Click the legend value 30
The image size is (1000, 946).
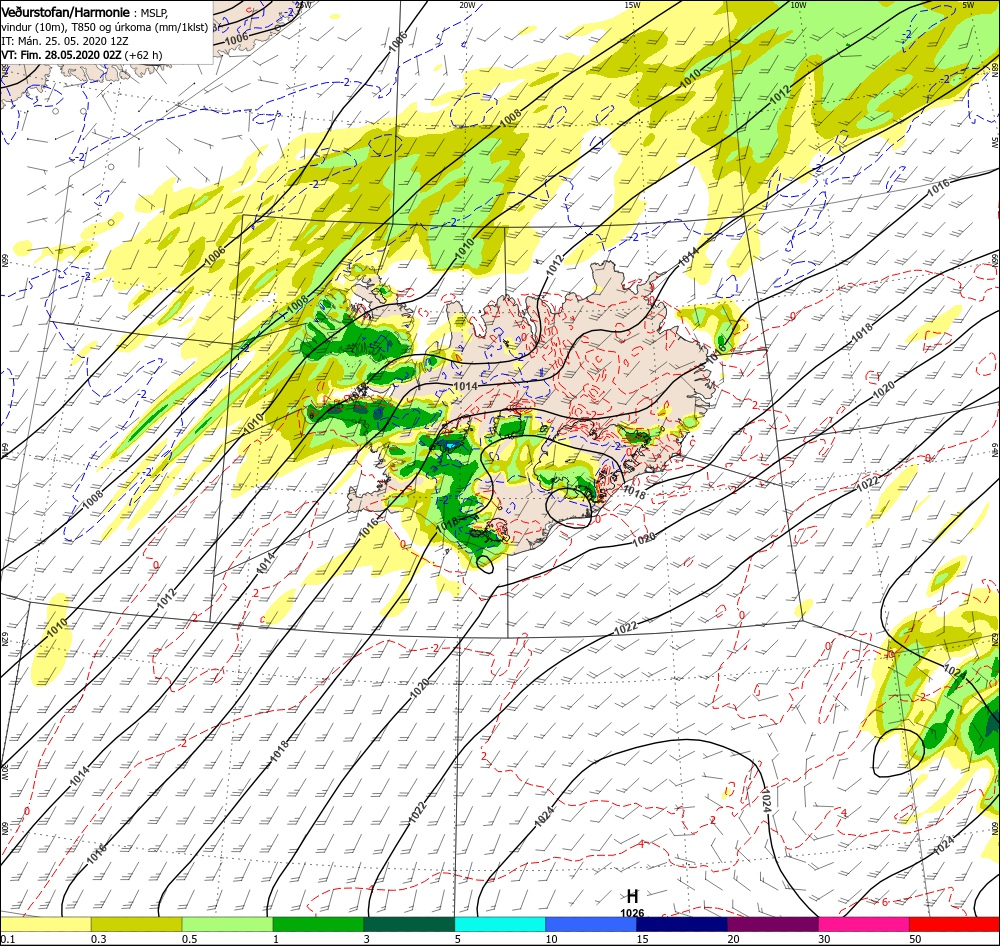(825, 939)
